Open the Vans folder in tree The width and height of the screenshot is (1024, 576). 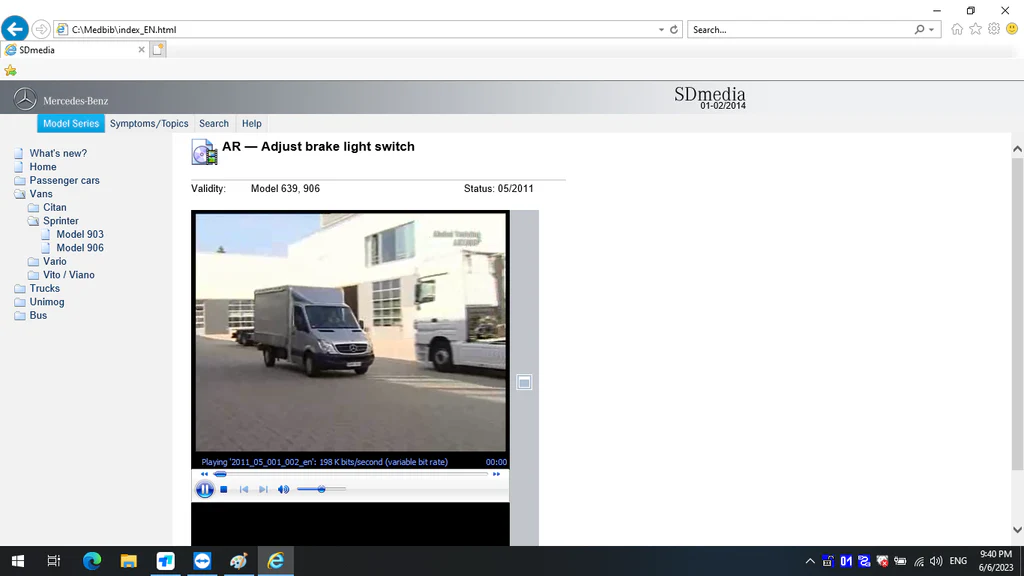tap(41, 194)
